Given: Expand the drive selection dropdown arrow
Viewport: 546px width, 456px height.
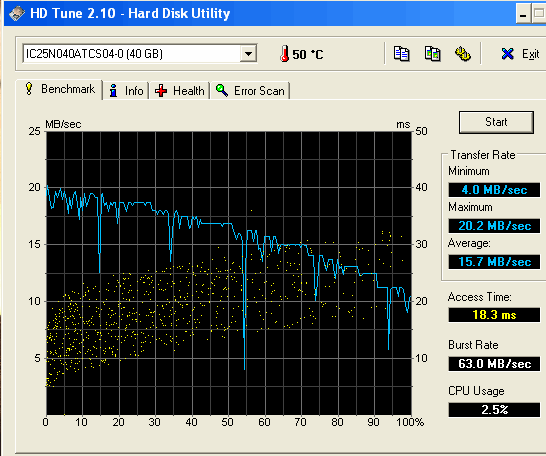Looking at the screenshot, I should [248, 54].
